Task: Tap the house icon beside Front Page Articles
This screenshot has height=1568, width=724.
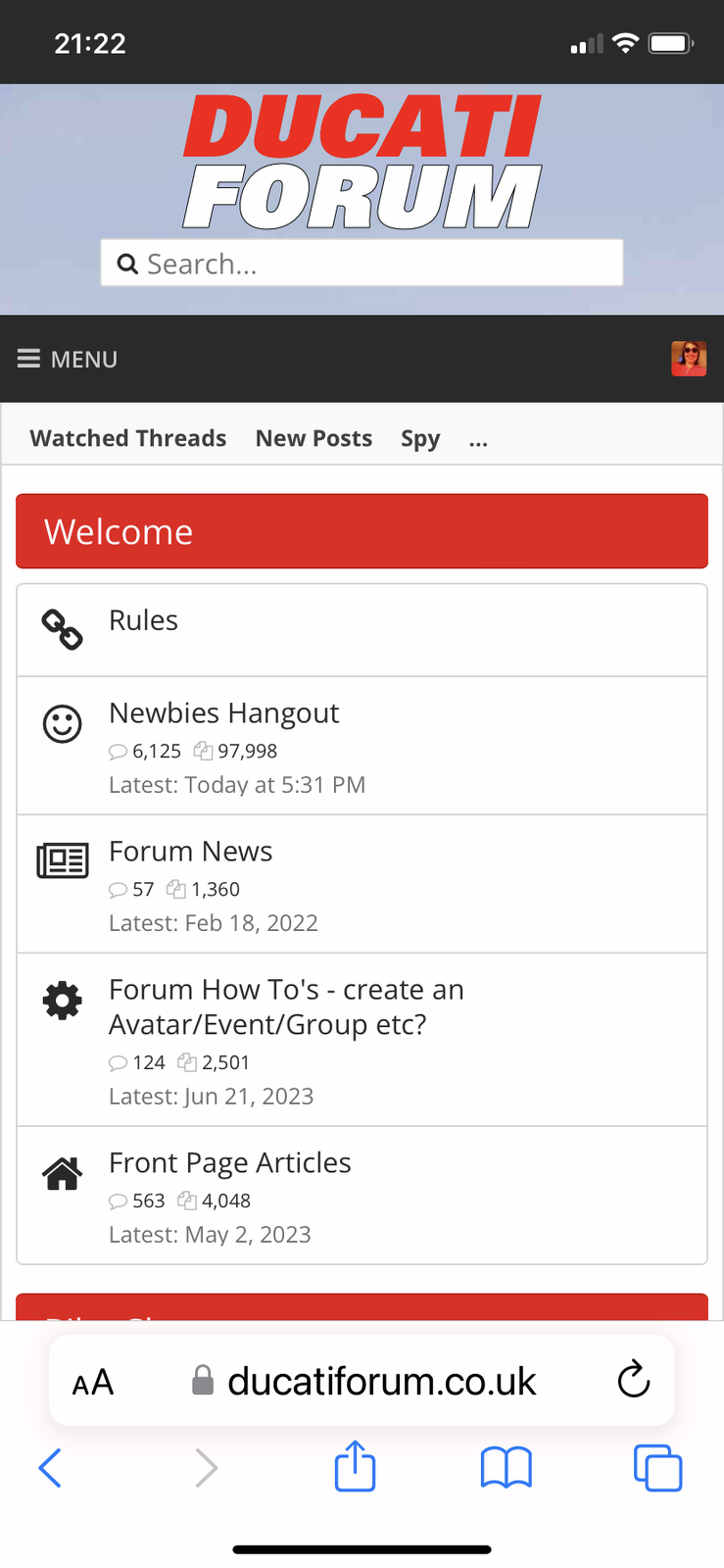Action: click(x=62, y=1173)
